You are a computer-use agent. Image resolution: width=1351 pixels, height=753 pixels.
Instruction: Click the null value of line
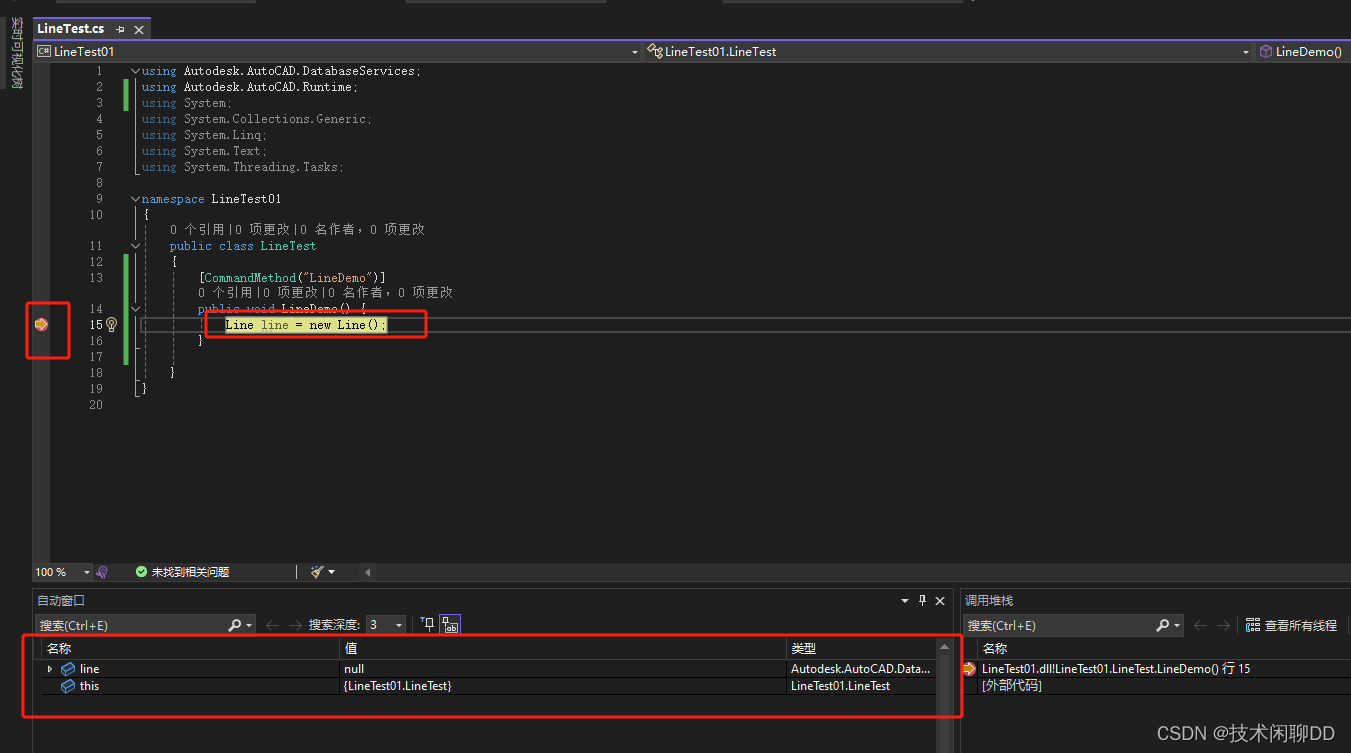(354, 669)
